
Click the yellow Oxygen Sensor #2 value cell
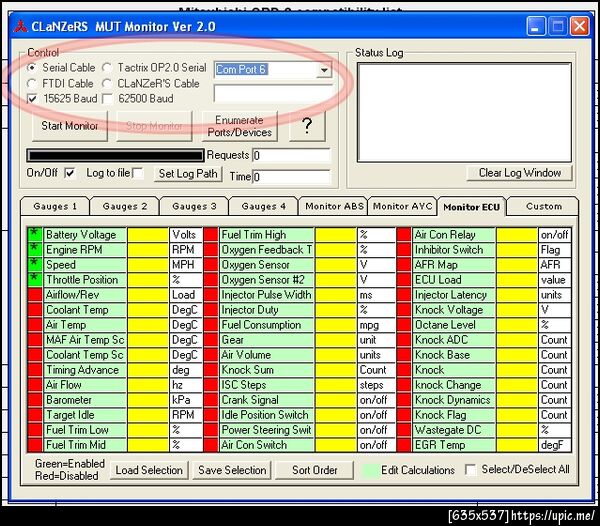(x=336, y=280)
